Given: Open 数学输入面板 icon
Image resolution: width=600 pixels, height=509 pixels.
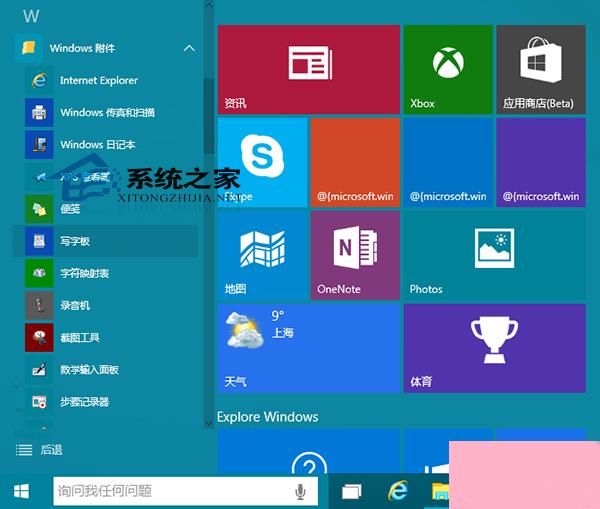Looking at the screenshot, I should pos(39,370).
